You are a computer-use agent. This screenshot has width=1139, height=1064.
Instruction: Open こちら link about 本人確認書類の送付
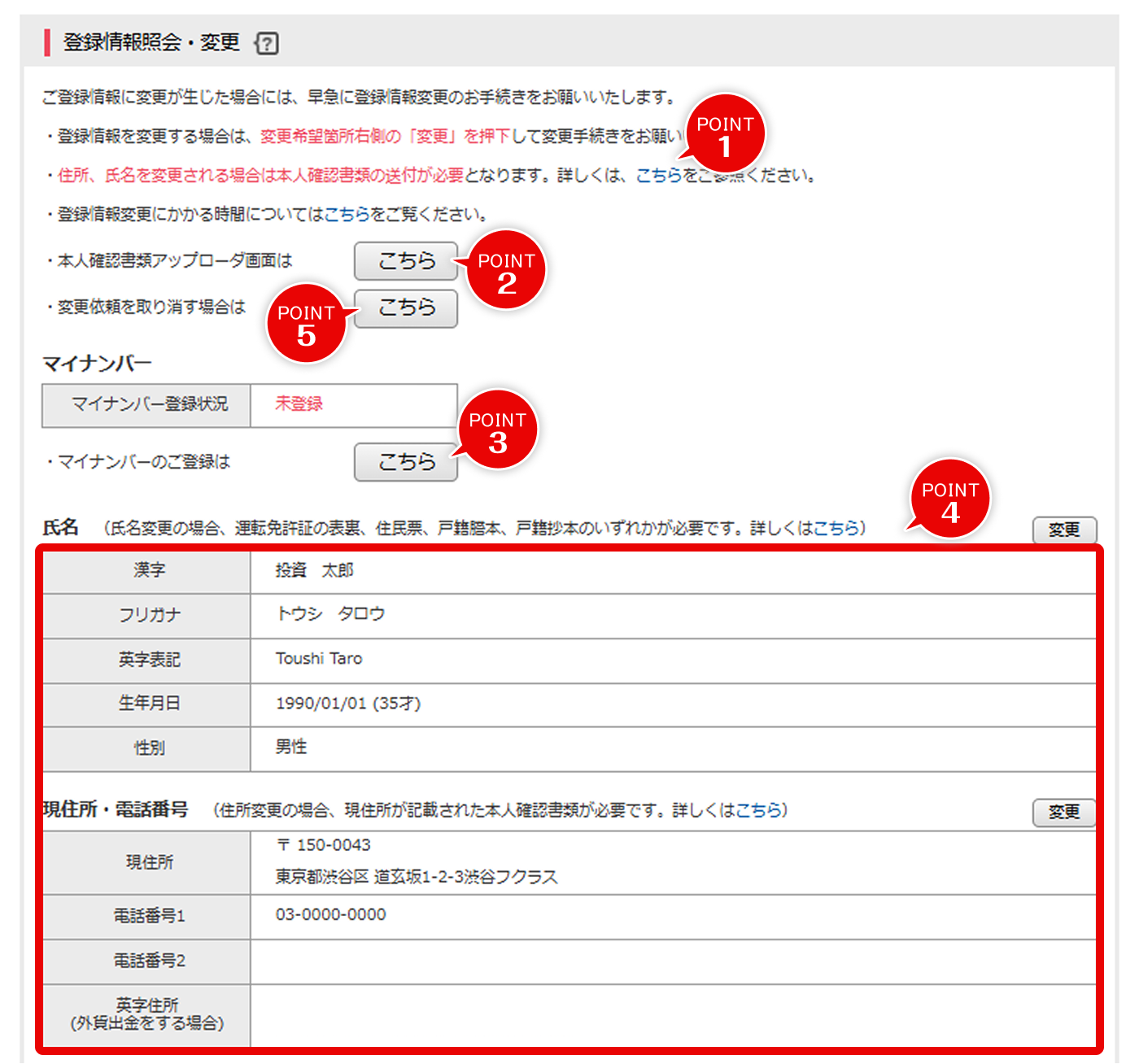tap(659, 174)
